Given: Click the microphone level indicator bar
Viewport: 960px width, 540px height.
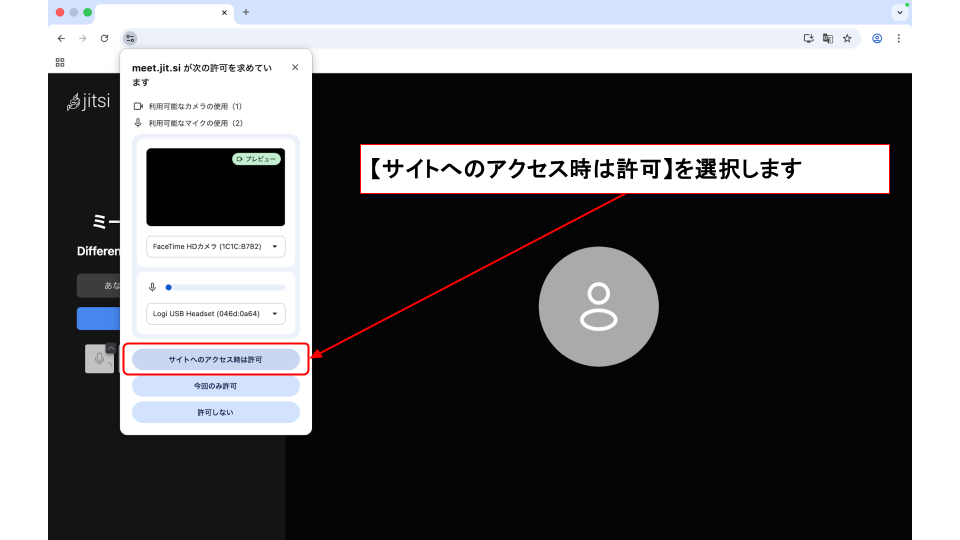Looking at the screenshot, I should point(225,287).
